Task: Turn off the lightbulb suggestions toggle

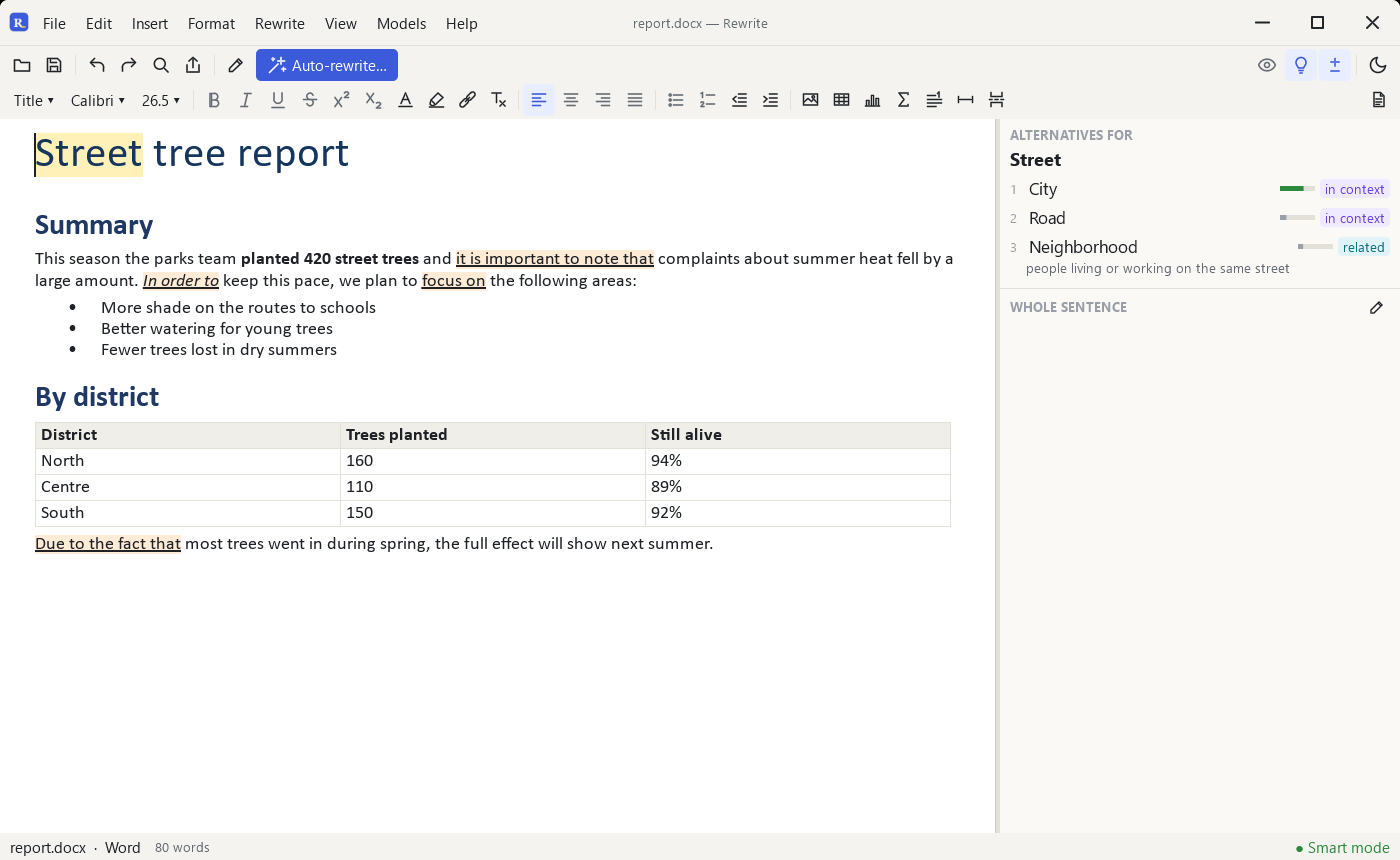Action: point(1301,66)
